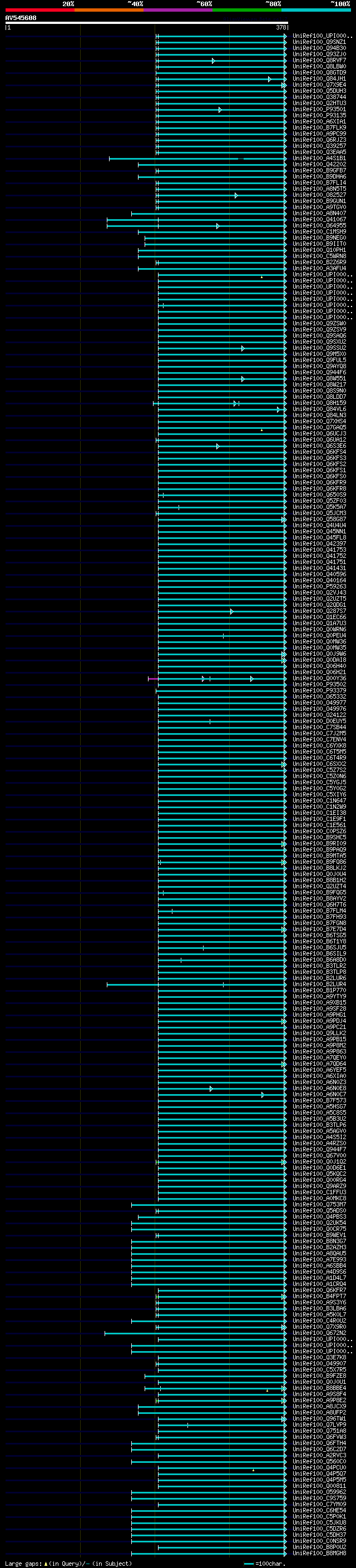Select hit label UniRef100_Q6H7T6
This screenshot has height=1568, width=356.
click(x=319, y=904)
